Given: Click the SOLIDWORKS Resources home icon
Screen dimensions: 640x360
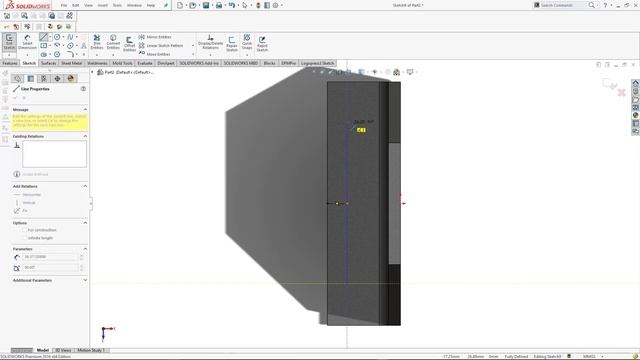Looking at the screenshot, I should click(x=636, y=83).
